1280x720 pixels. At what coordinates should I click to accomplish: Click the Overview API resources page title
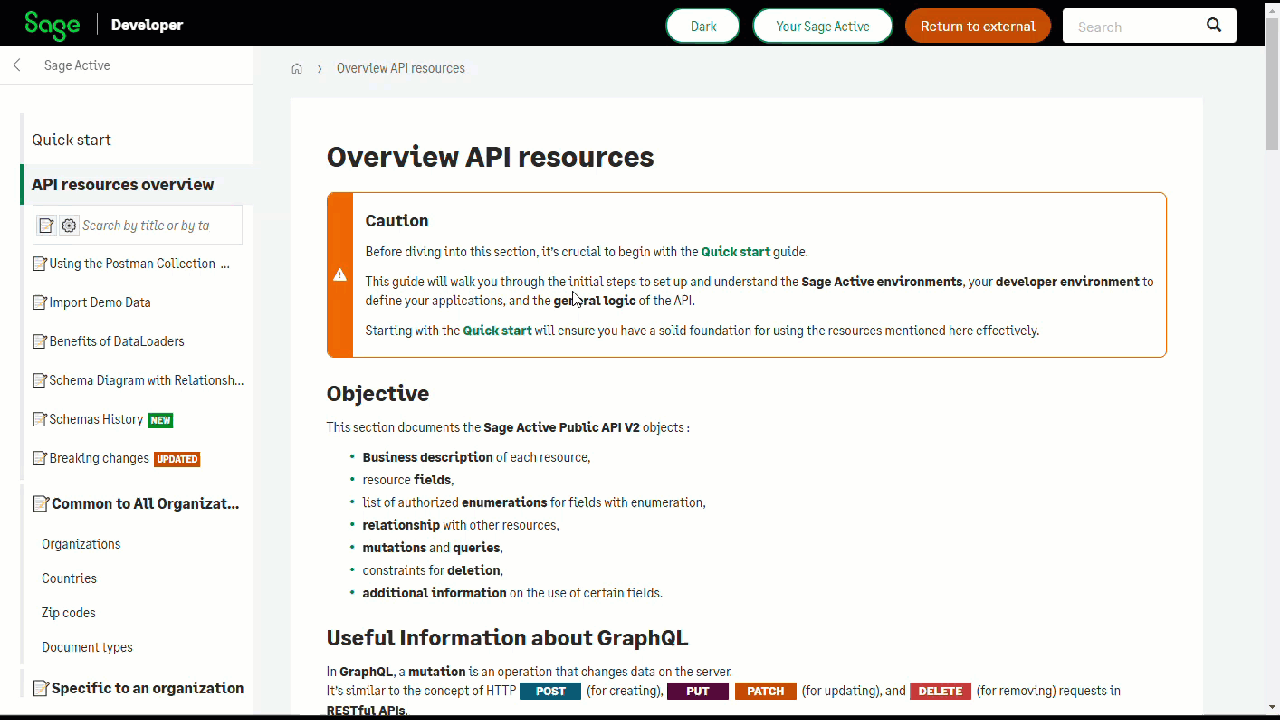491,157
